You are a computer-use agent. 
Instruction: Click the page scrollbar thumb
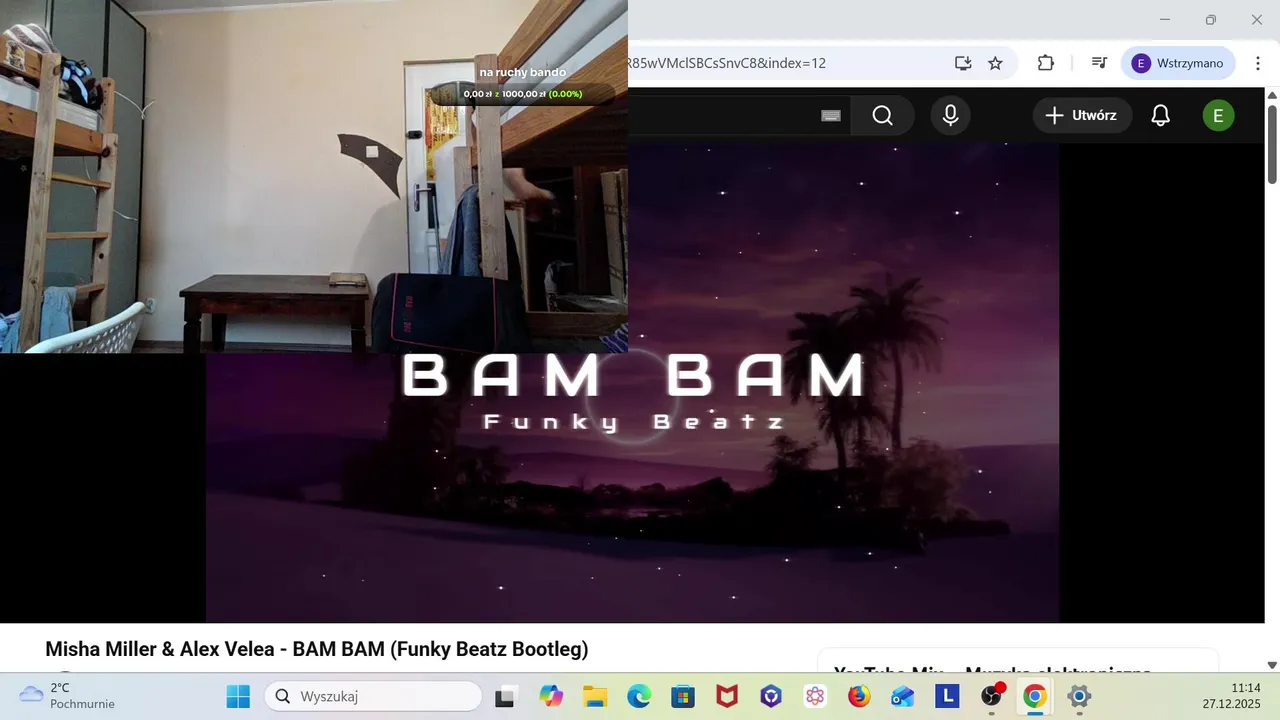coord(1272,143)
